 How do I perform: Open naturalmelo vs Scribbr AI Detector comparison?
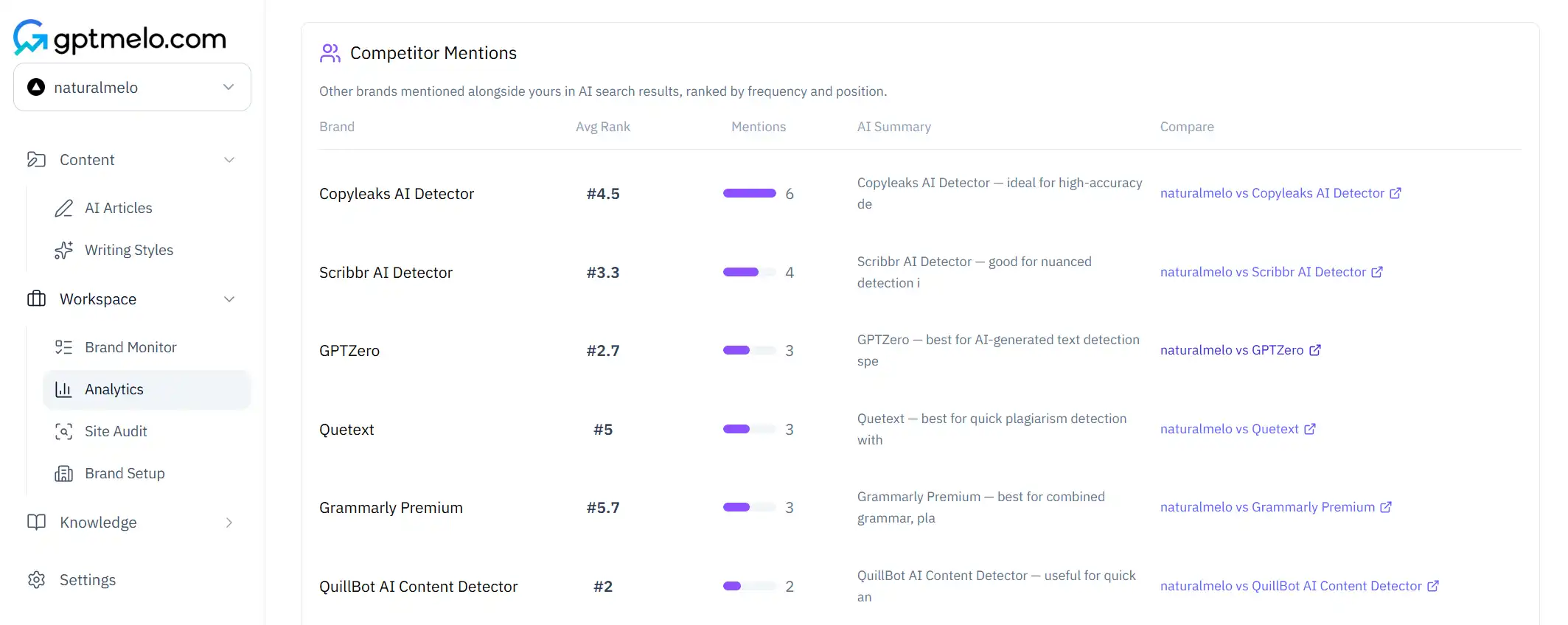point(1272,272)
